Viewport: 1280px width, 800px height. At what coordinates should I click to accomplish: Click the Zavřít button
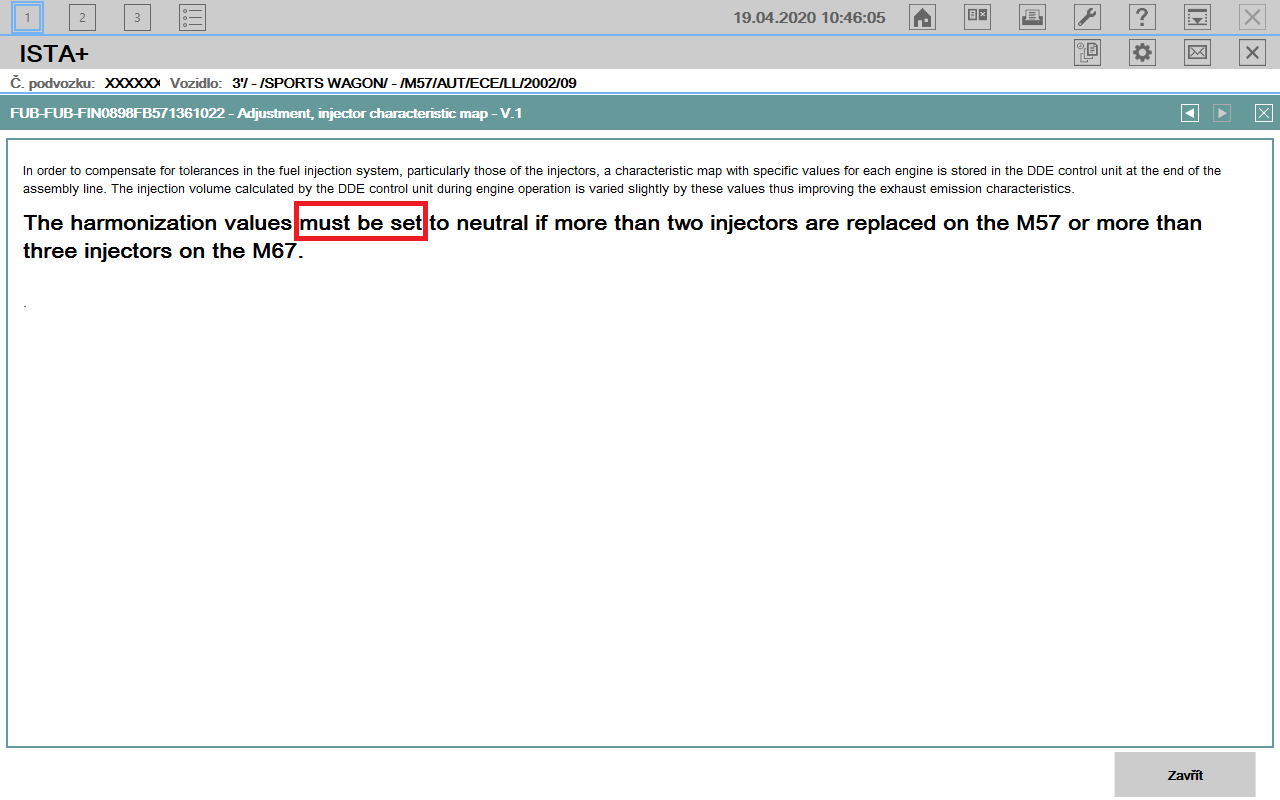point(1185,775)
